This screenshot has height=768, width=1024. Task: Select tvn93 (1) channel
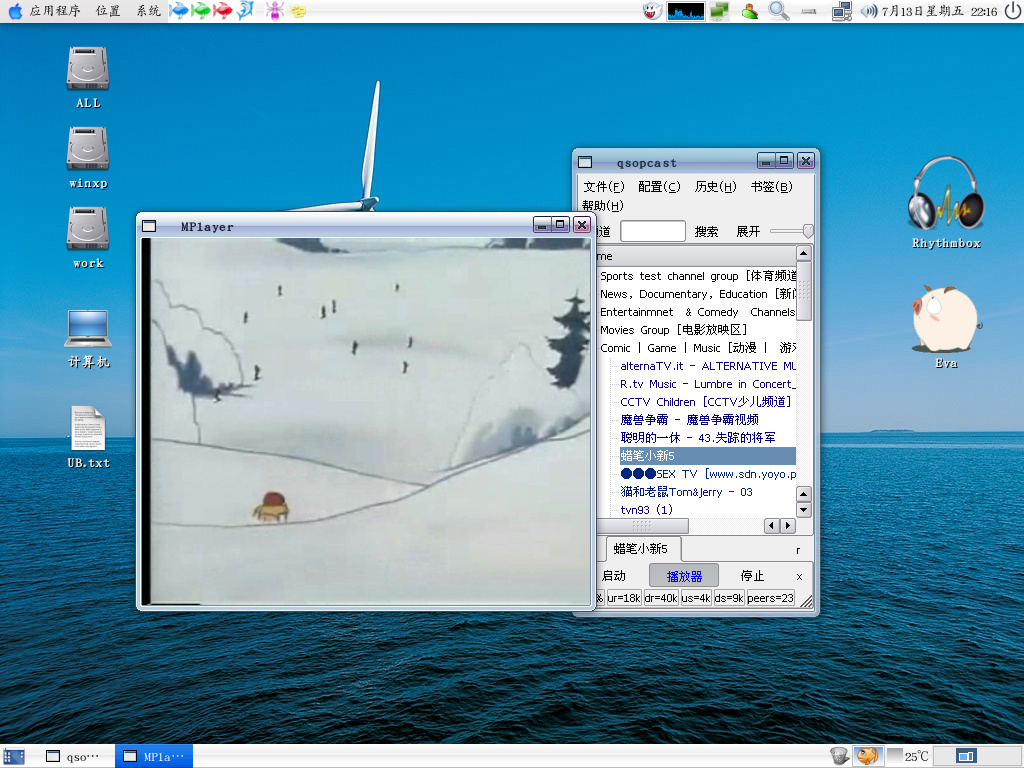[647, 509]
